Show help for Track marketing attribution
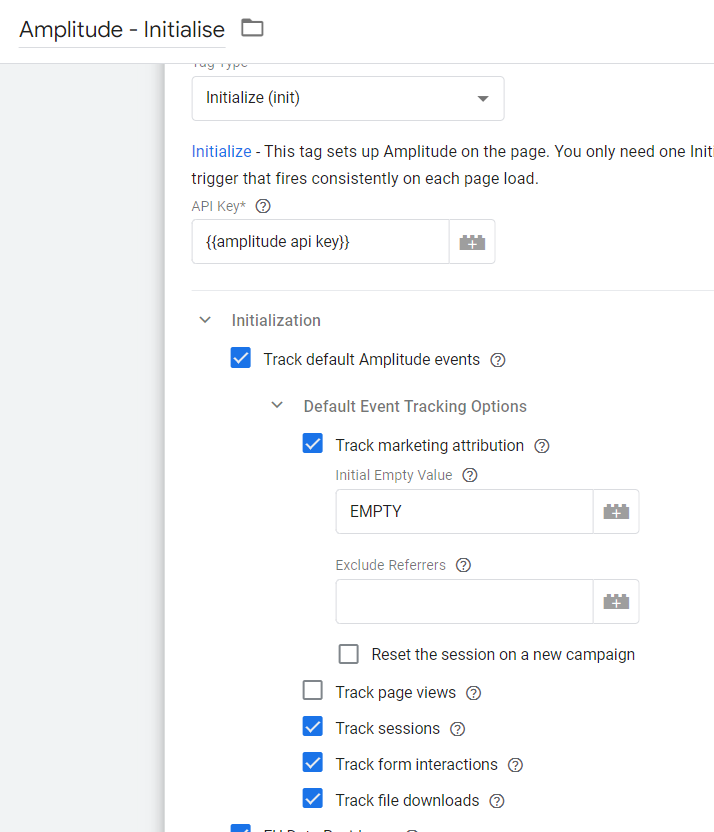 coord(542,446)
